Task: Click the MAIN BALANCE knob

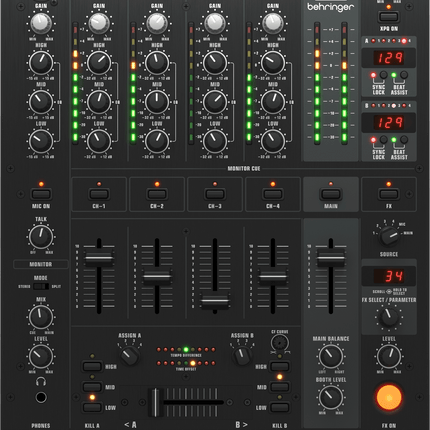Action: (x=331, y=356)
